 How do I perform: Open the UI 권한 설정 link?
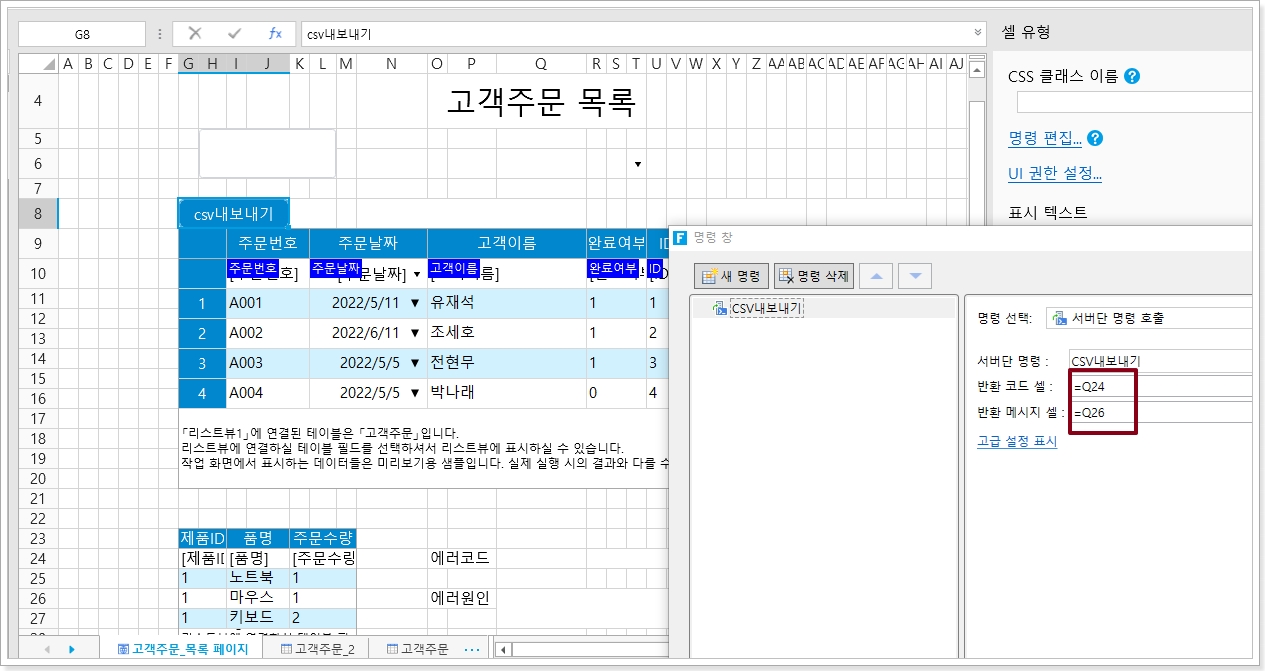[x=1054, y=174]
